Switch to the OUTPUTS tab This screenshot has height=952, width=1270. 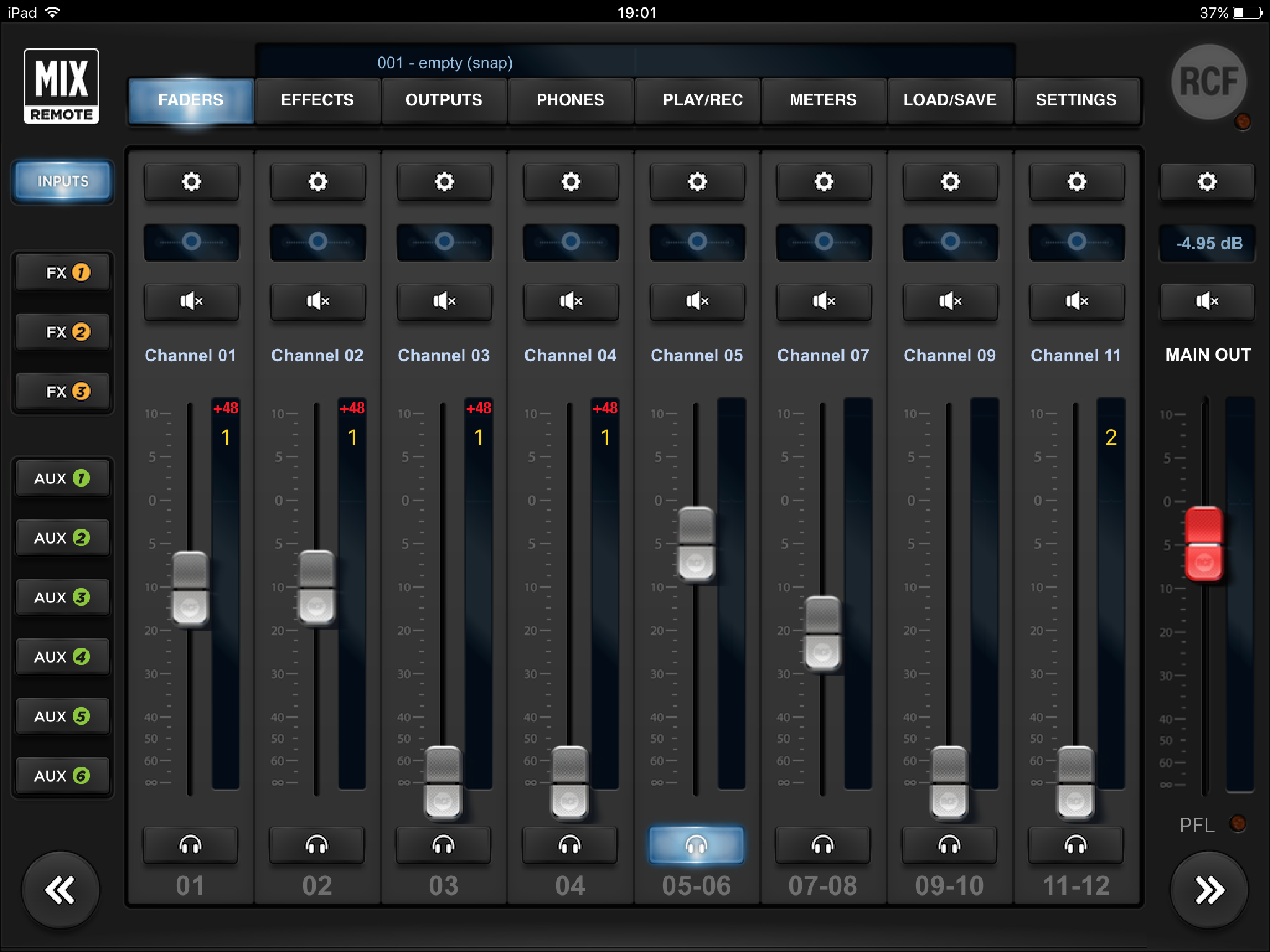(x=444, y=100)
